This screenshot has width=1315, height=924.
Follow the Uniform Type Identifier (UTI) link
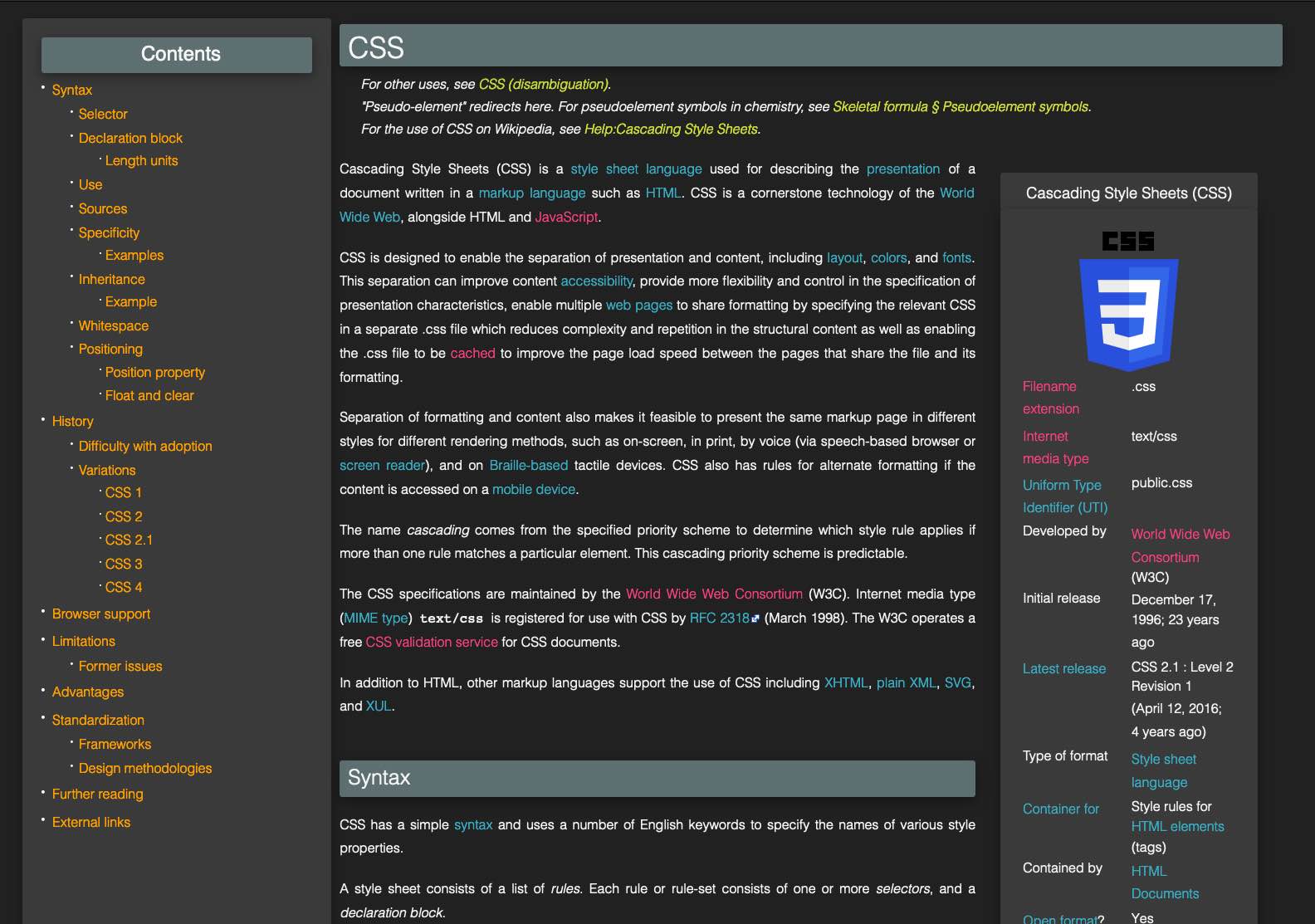[1065, 496]
